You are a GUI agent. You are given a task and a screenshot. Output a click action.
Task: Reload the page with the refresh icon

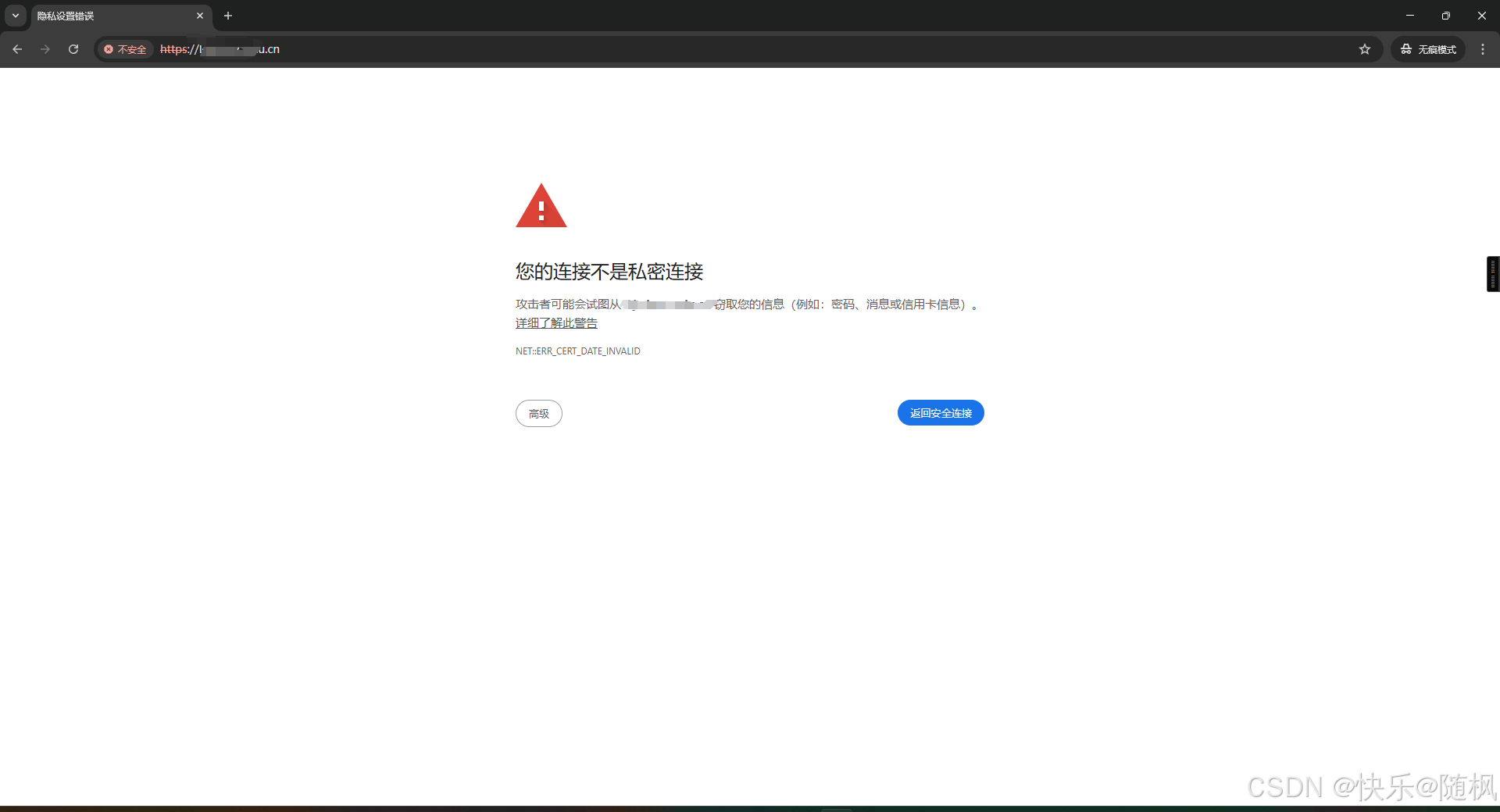(x=73, y=49)
